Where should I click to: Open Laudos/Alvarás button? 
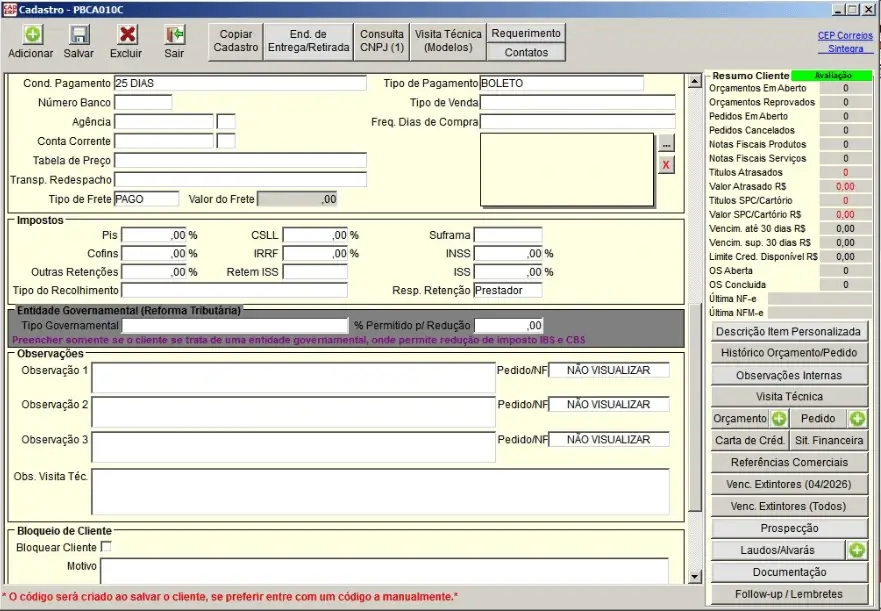(778, 550)
